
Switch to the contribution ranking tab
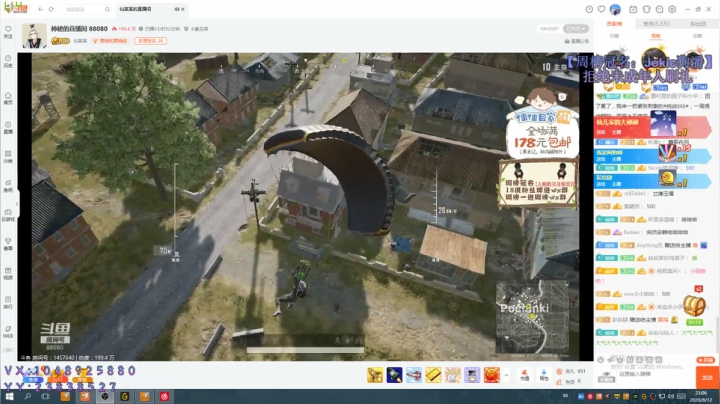(614, 23)
